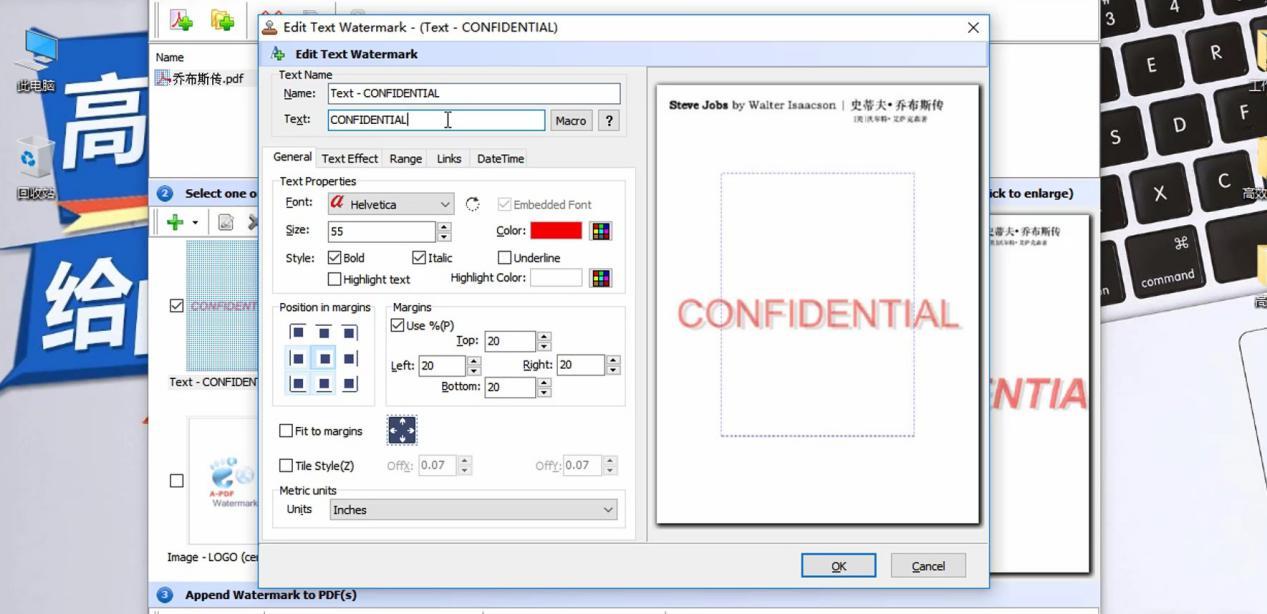Set position to bottom-right in margins
Viewport: 1267px width, 614px height.
(349, 383)
